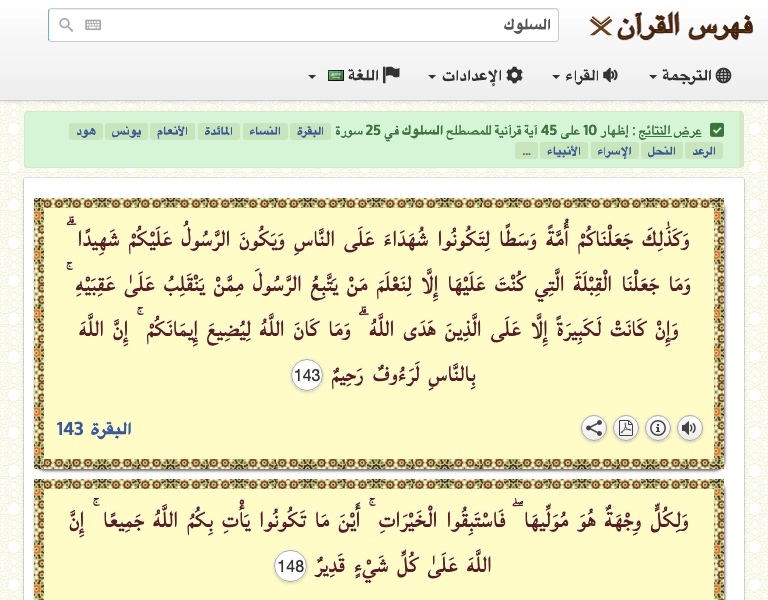Open the البقرة 143 verse link

coord(94,429)
